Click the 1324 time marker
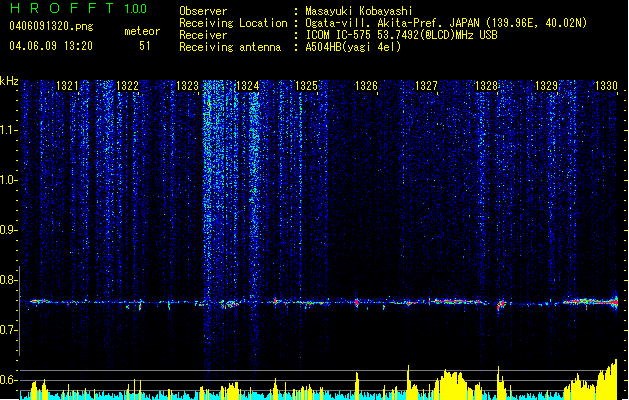Viewport: 629px width, 400px height. pos(248,85)
